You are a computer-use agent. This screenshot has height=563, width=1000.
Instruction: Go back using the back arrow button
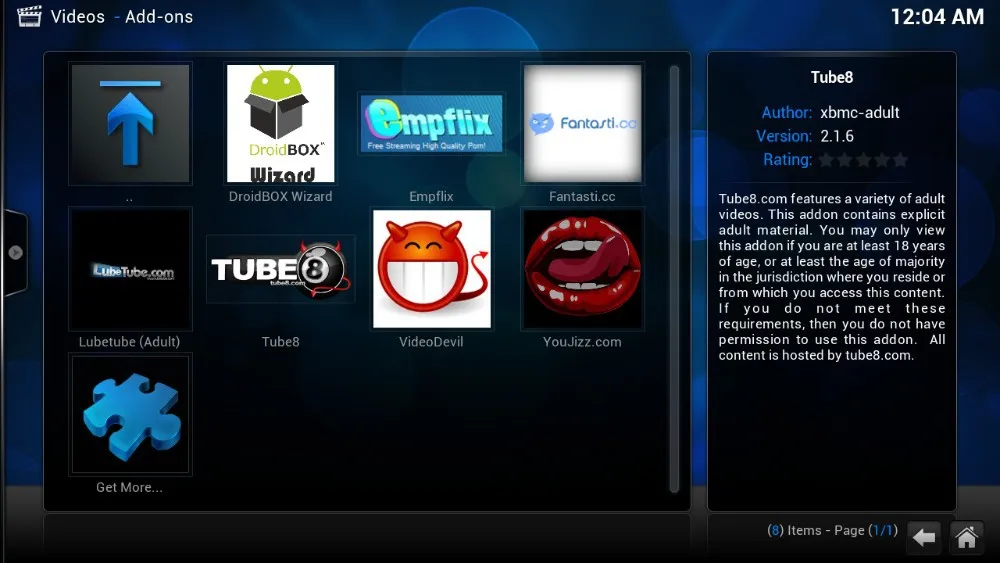[x=923, y=537]
